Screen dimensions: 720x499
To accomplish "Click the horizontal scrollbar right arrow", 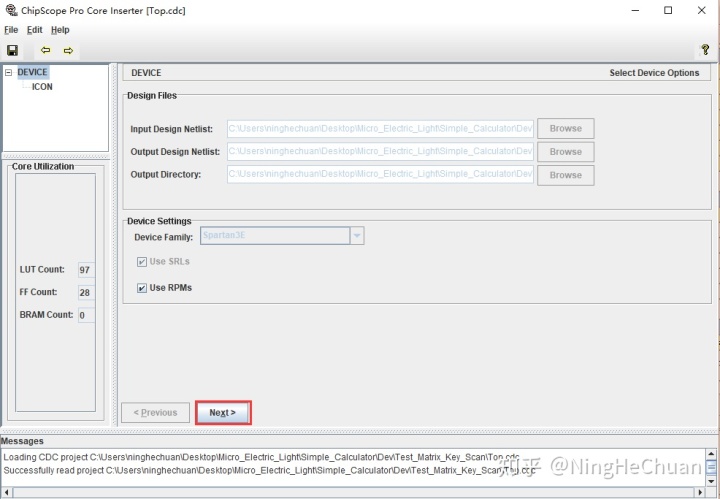I will (700, 493).
